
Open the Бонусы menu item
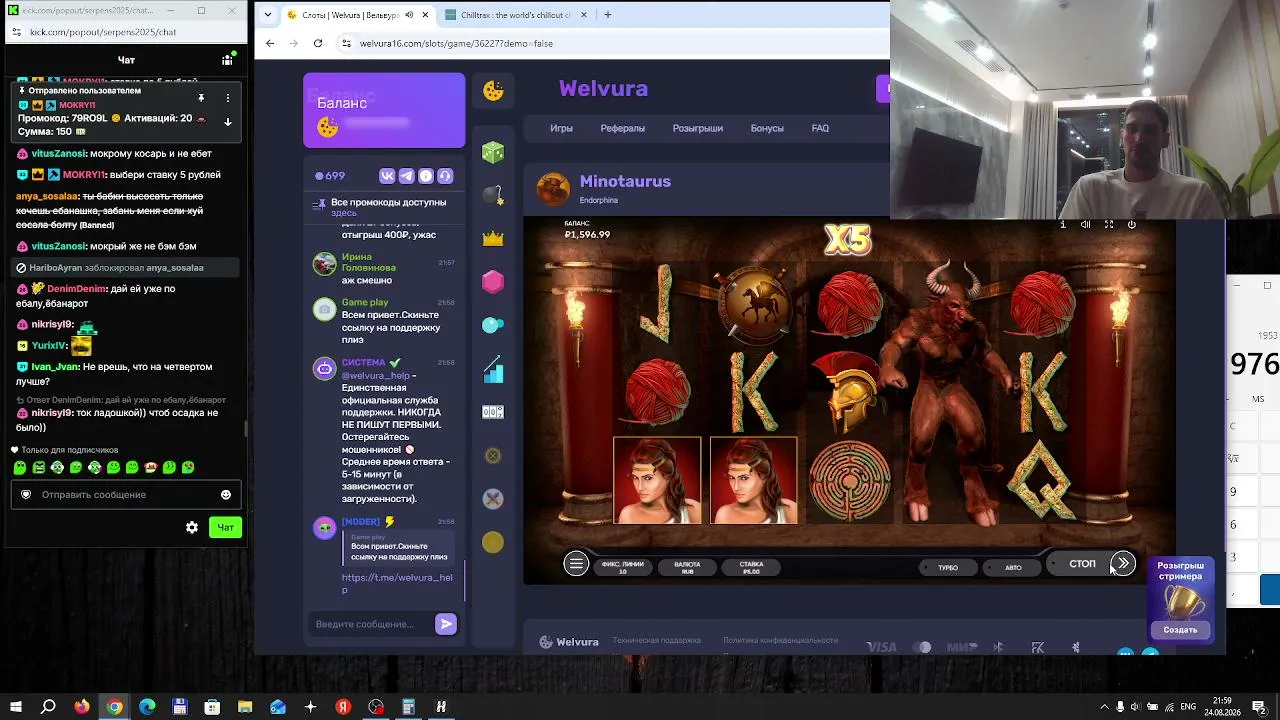(767, 128)
